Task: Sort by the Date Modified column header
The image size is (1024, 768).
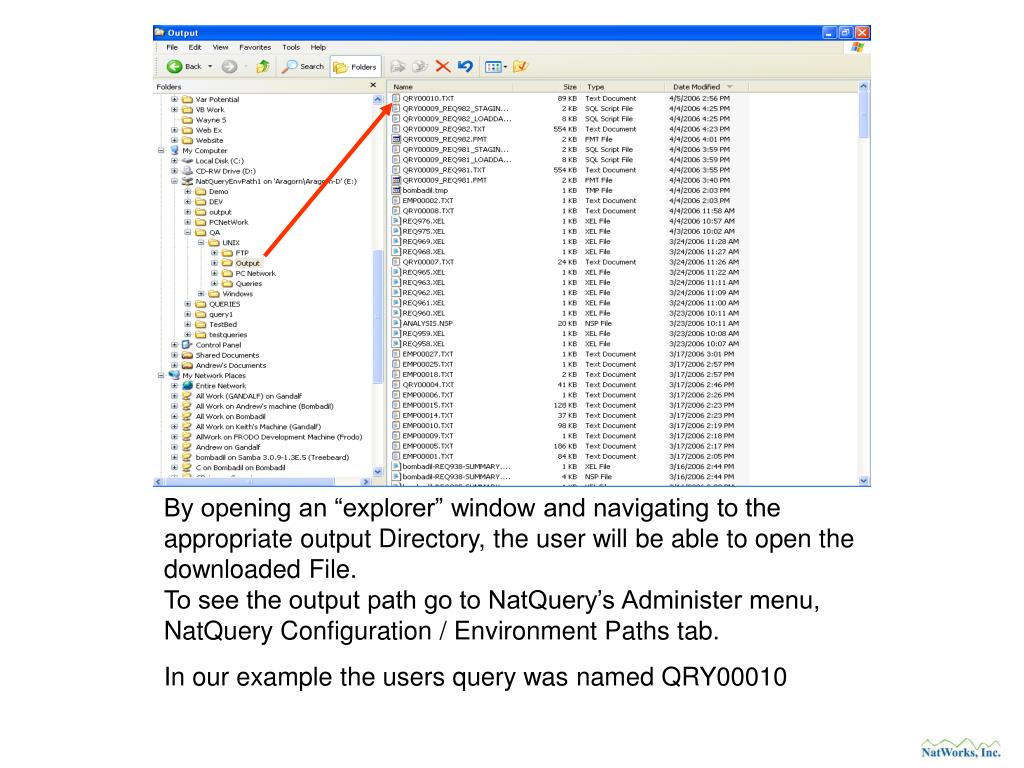Action: [x=707, y=87]
